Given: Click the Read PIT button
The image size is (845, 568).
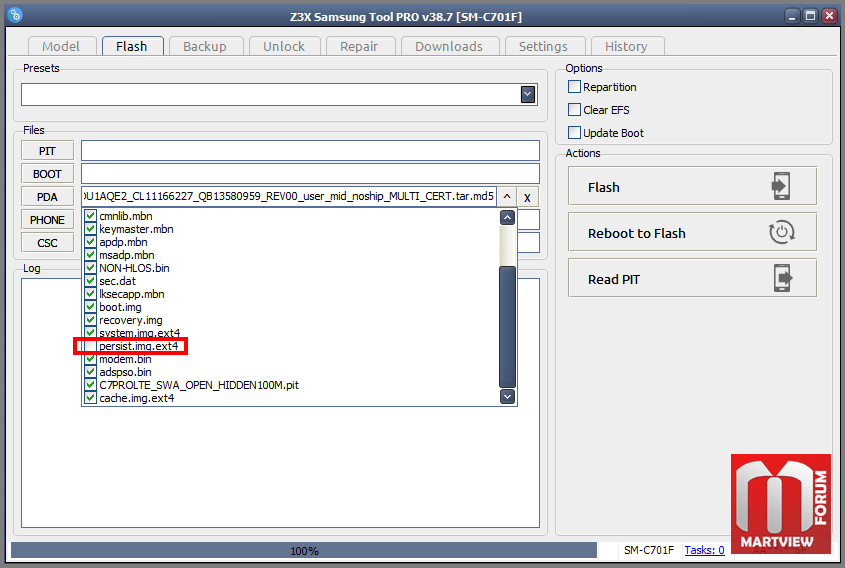Looking at the screenshot, I should pyautogui.click(x=692, y=278).
